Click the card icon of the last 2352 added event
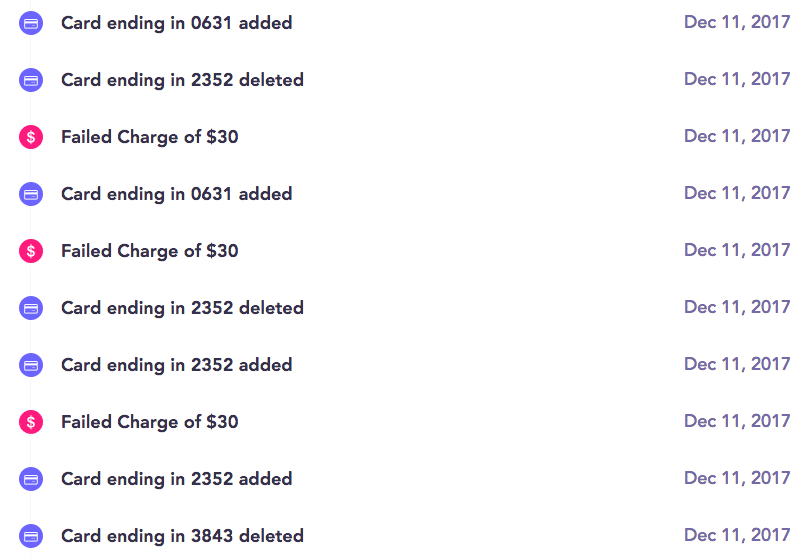 (31, 479)
